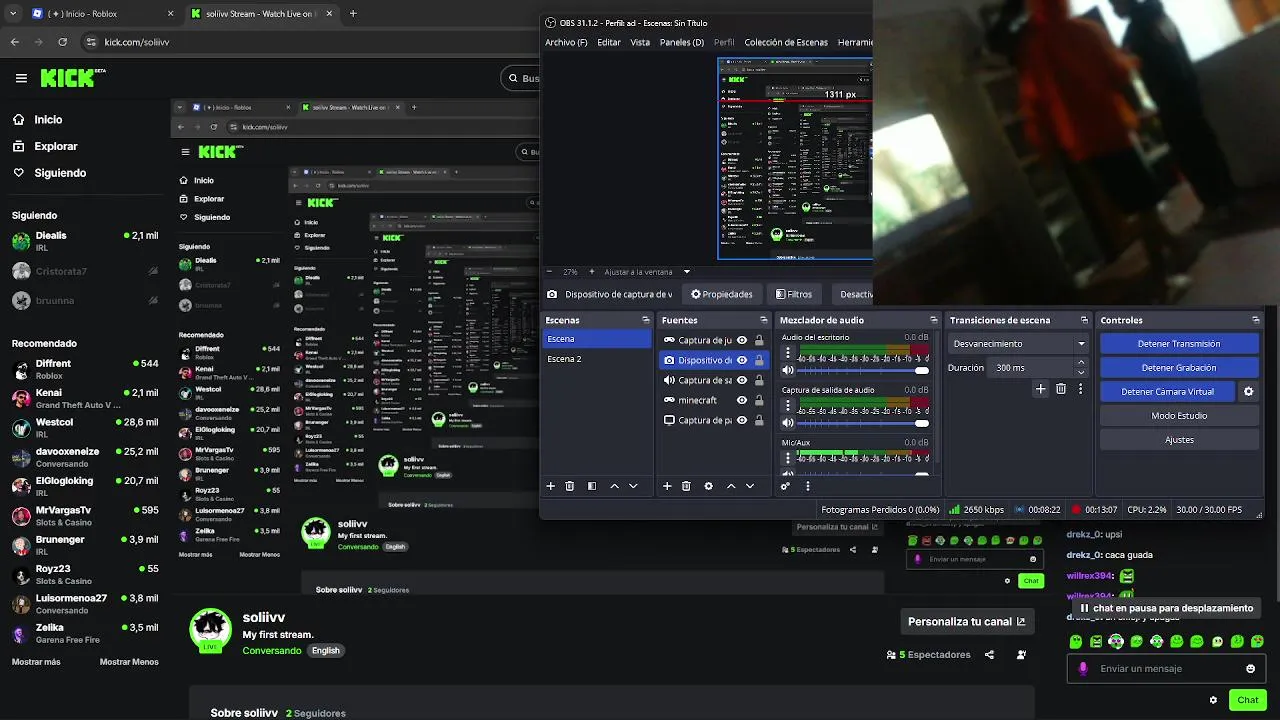Remove the transition with the trash icon under Duración
The image size is (1280, 720).
(1061, 389)
